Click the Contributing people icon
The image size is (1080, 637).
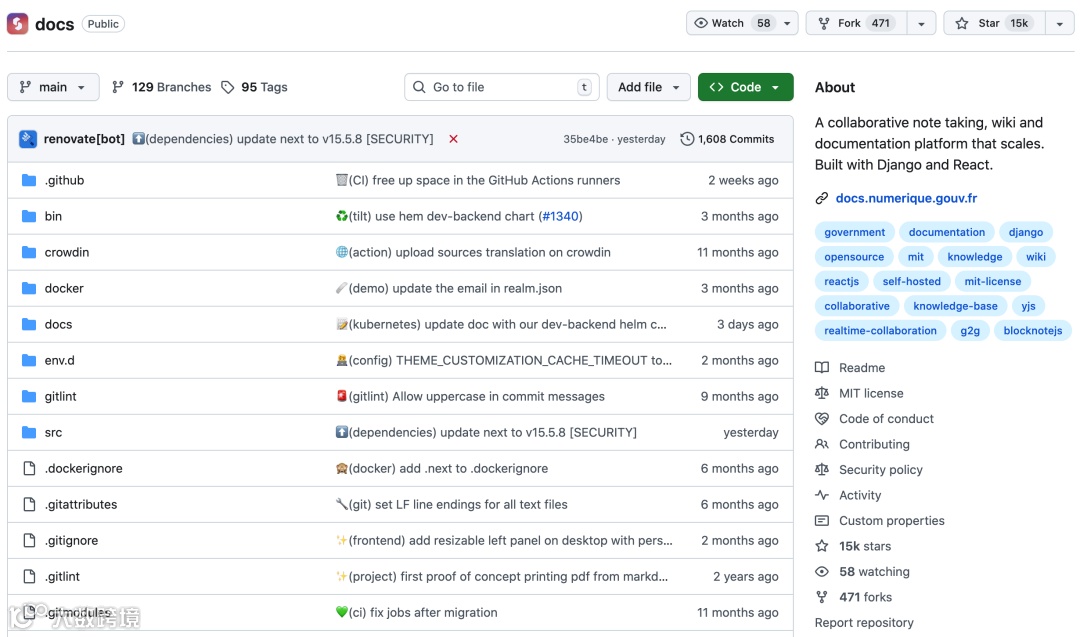pos(822,444)
